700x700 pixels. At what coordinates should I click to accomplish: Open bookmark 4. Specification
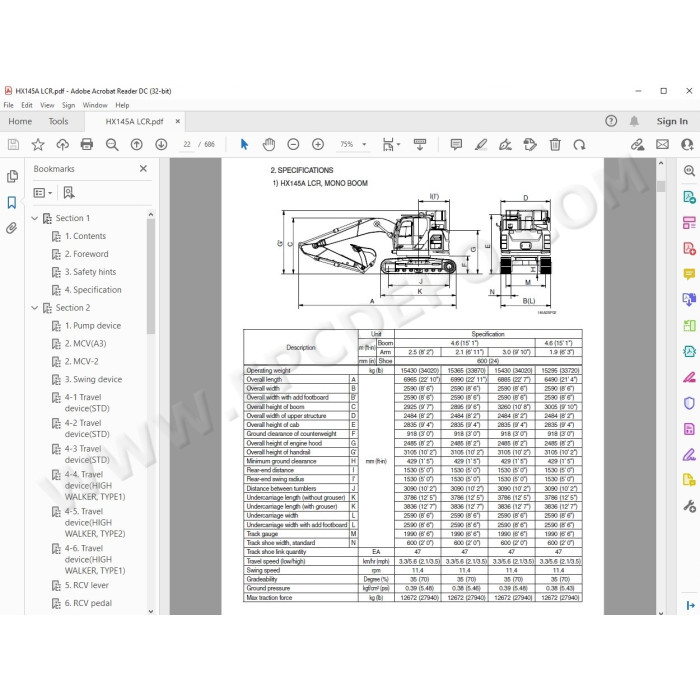93,290
